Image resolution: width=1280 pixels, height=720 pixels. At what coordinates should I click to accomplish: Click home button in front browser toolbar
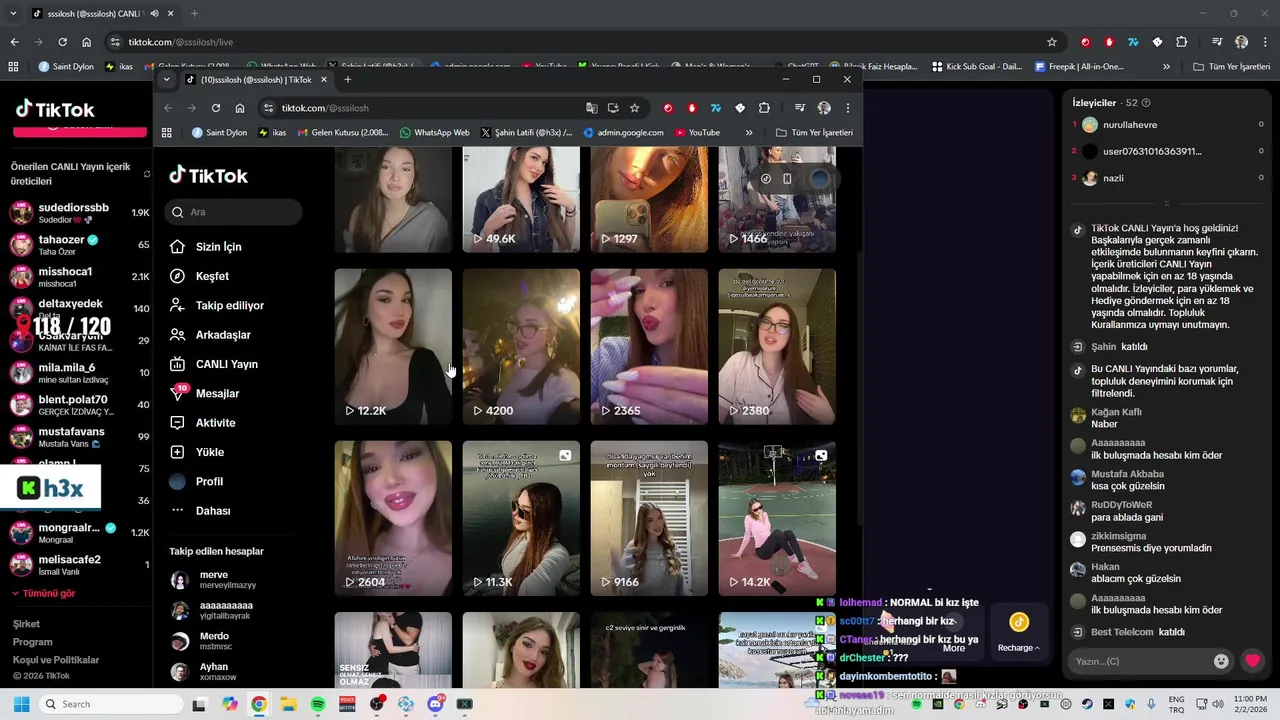(240, 108)
